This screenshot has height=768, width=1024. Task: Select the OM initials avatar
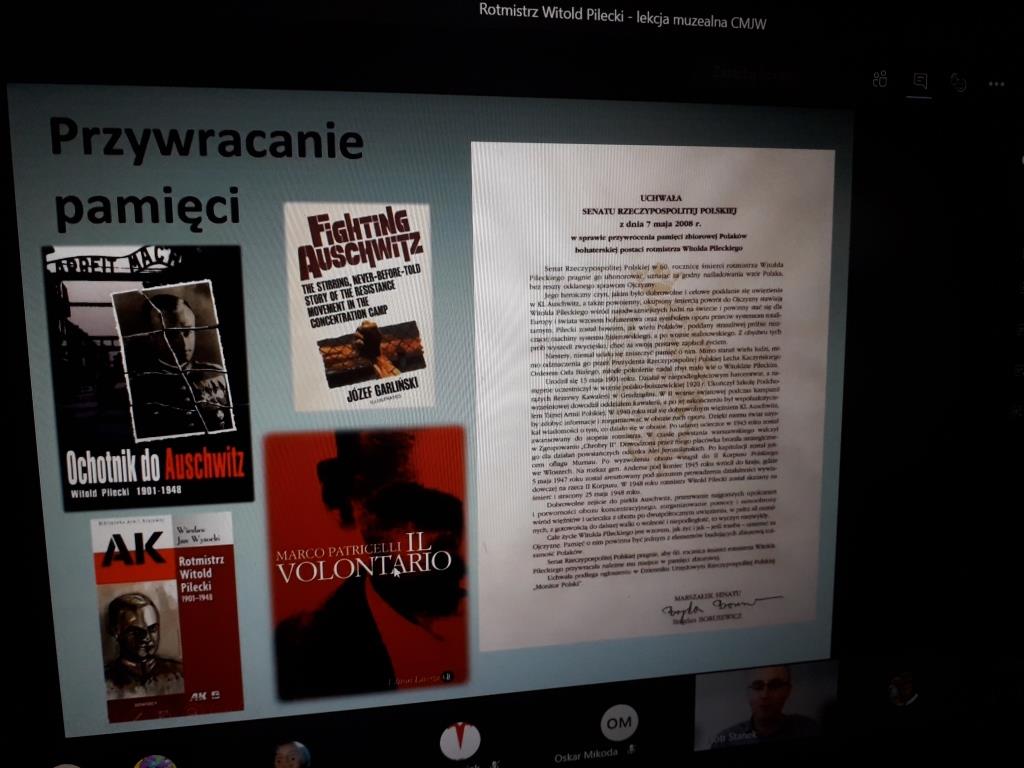point(619,723)
